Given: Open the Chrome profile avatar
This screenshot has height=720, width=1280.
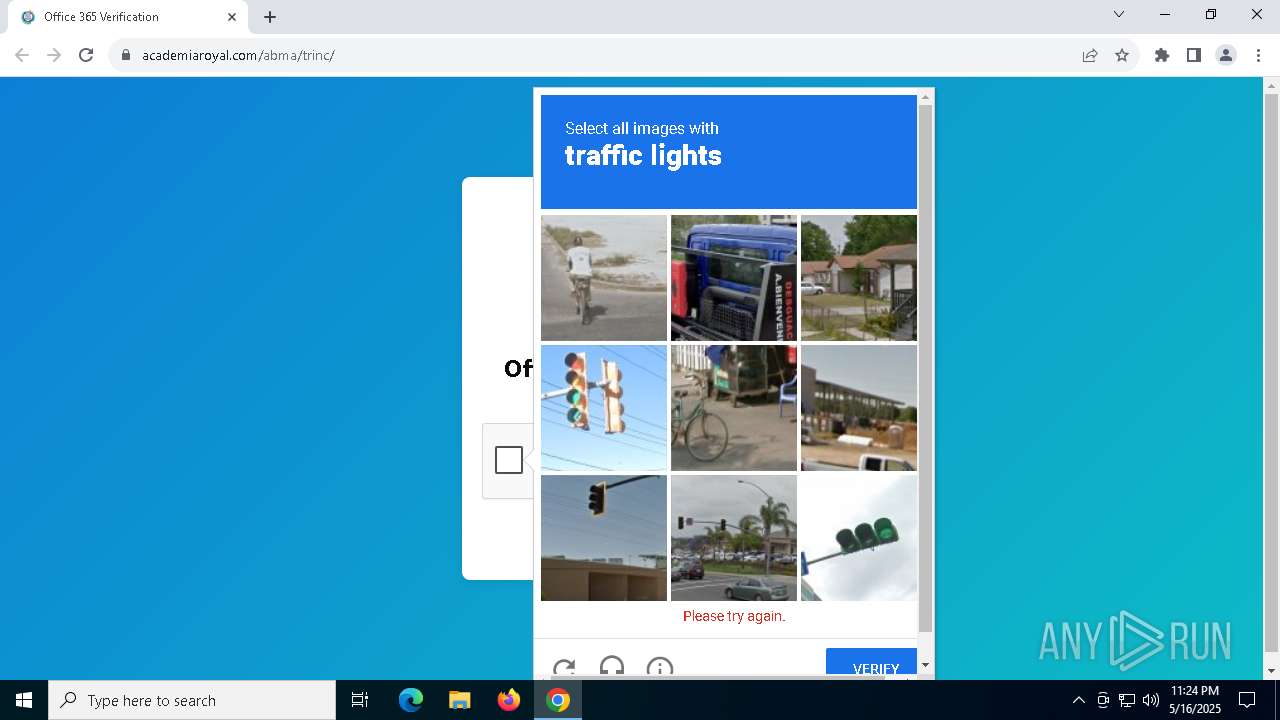Looking at the screenshot, I should click(x=1226, y=55).
